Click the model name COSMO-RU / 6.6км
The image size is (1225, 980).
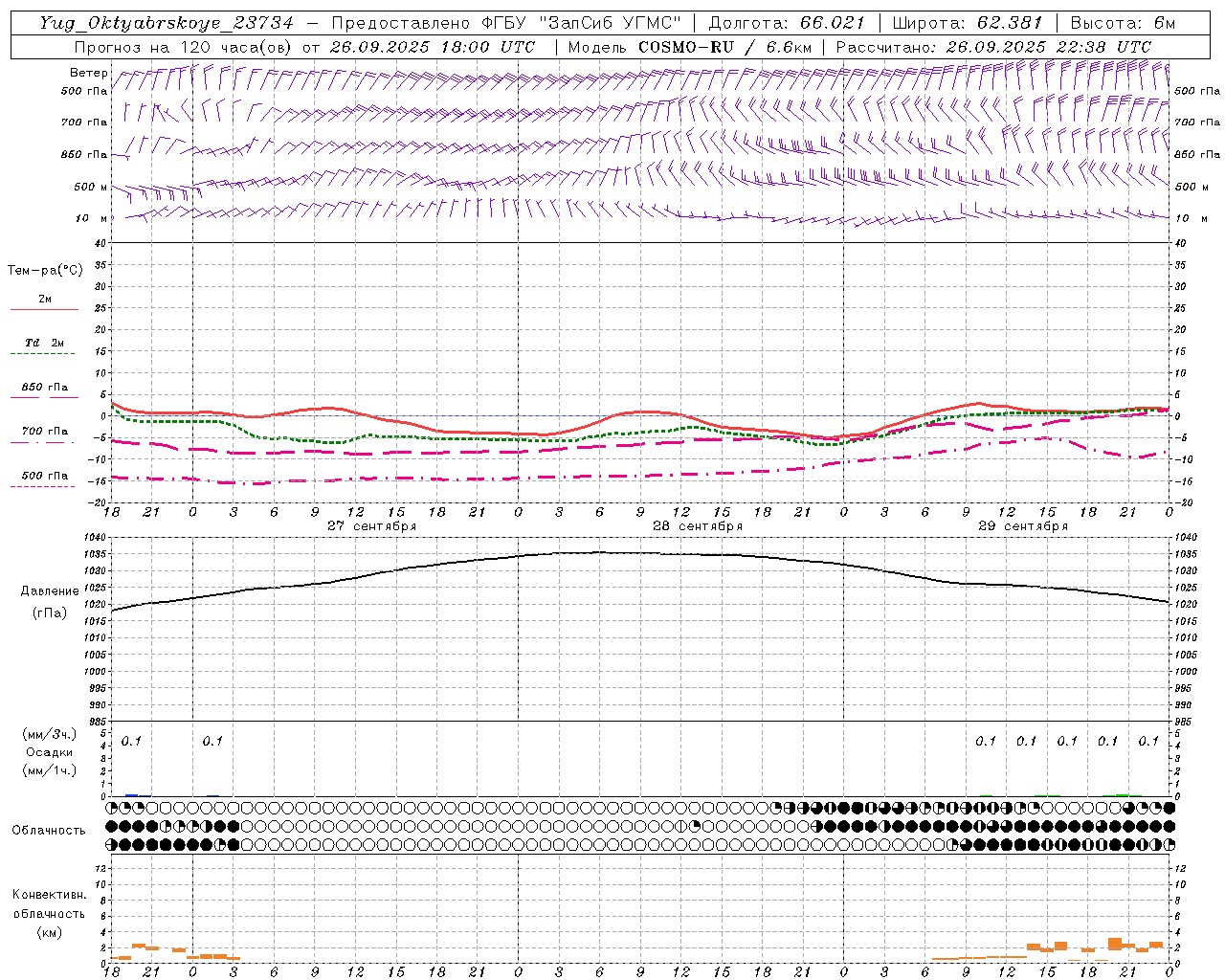point(725,47)
